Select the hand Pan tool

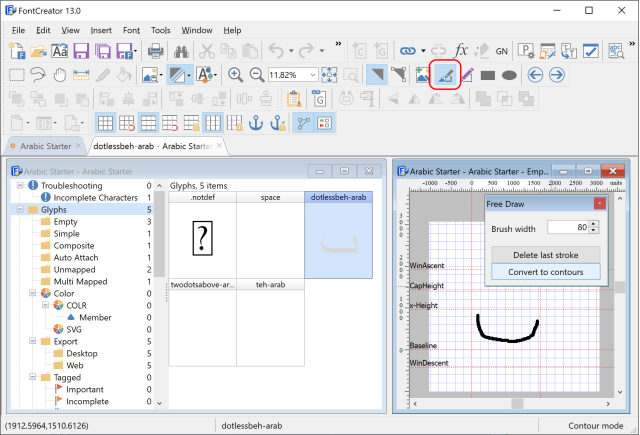61,74
